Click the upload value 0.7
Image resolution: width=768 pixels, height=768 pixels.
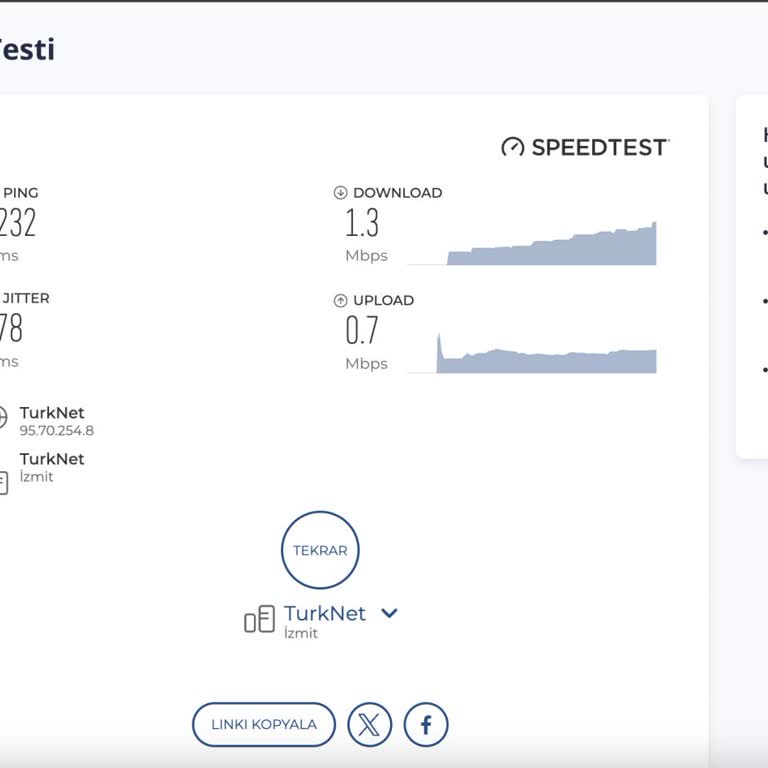pos(362,330)
